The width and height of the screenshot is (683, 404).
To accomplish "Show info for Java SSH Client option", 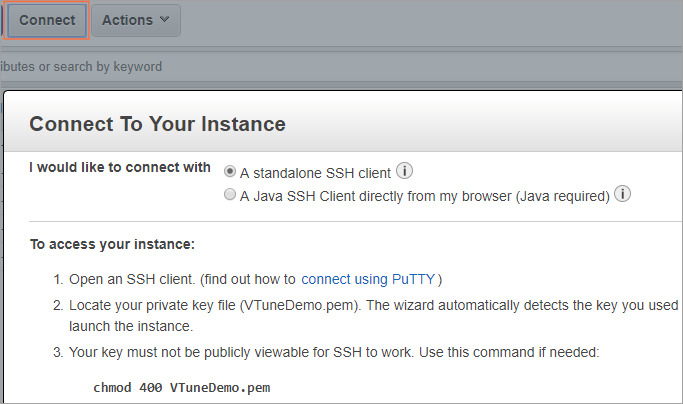I will point(622,194).
